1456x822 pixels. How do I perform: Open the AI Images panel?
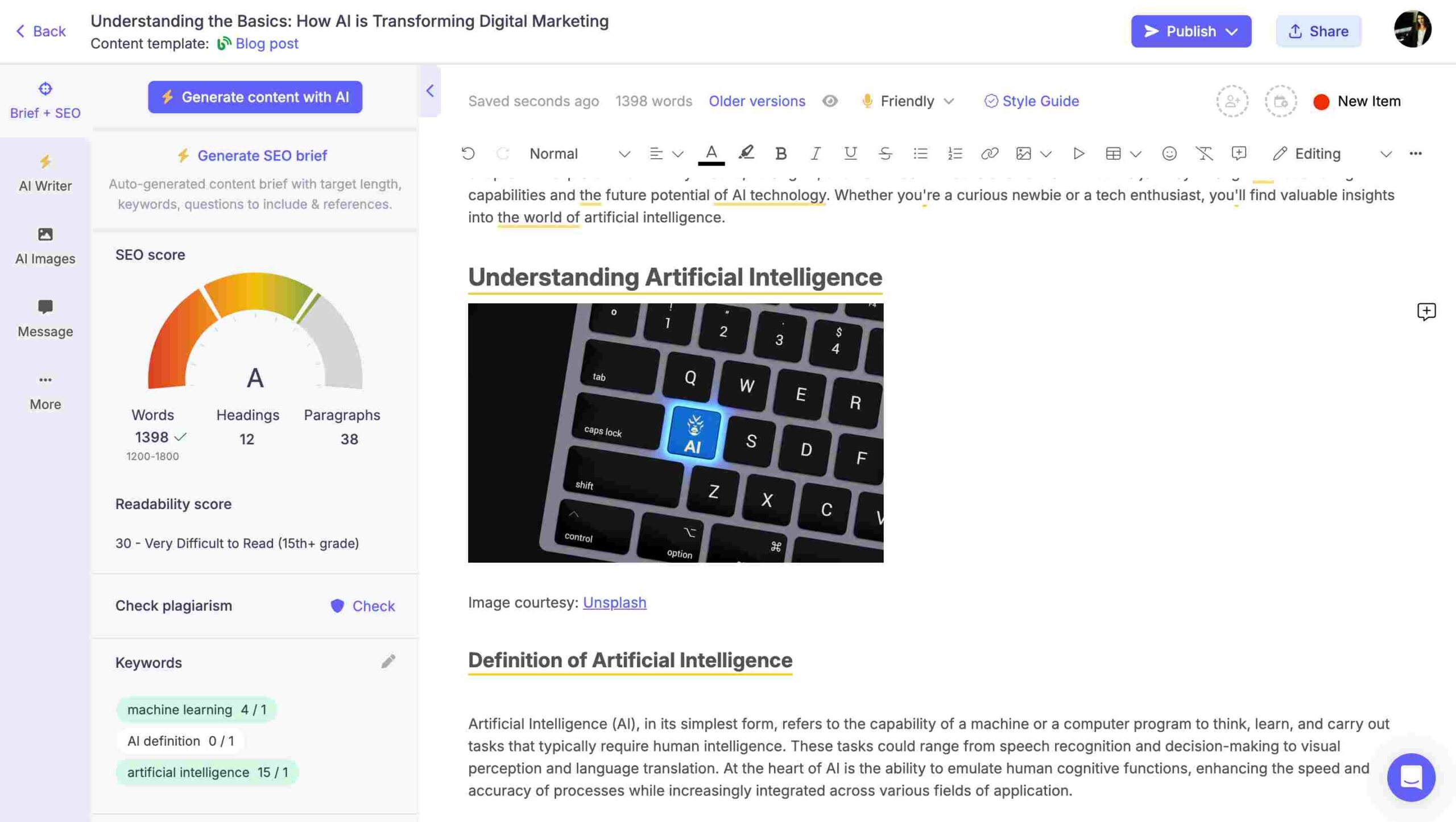45,247
